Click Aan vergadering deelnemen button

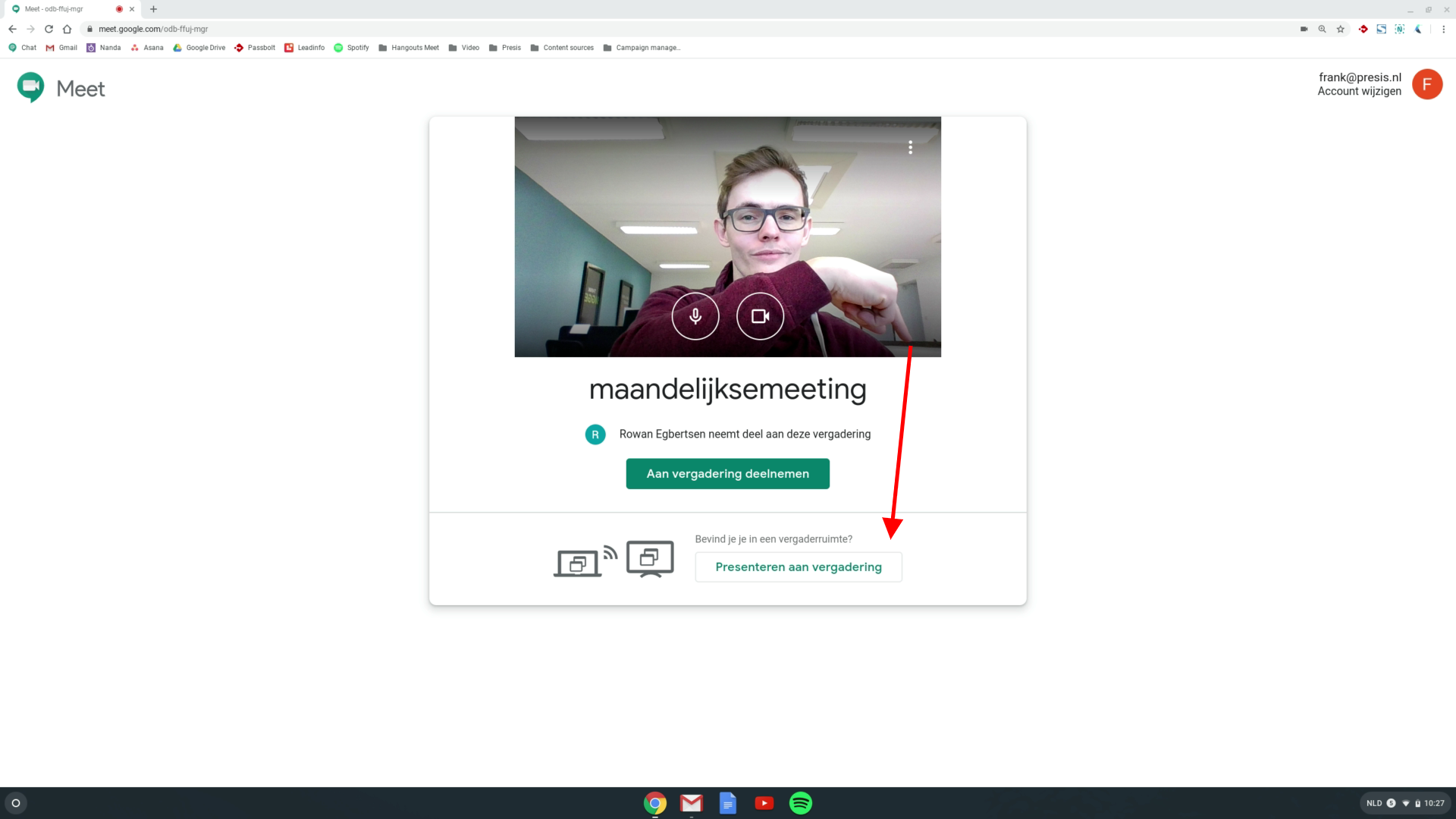pos(727,474)
